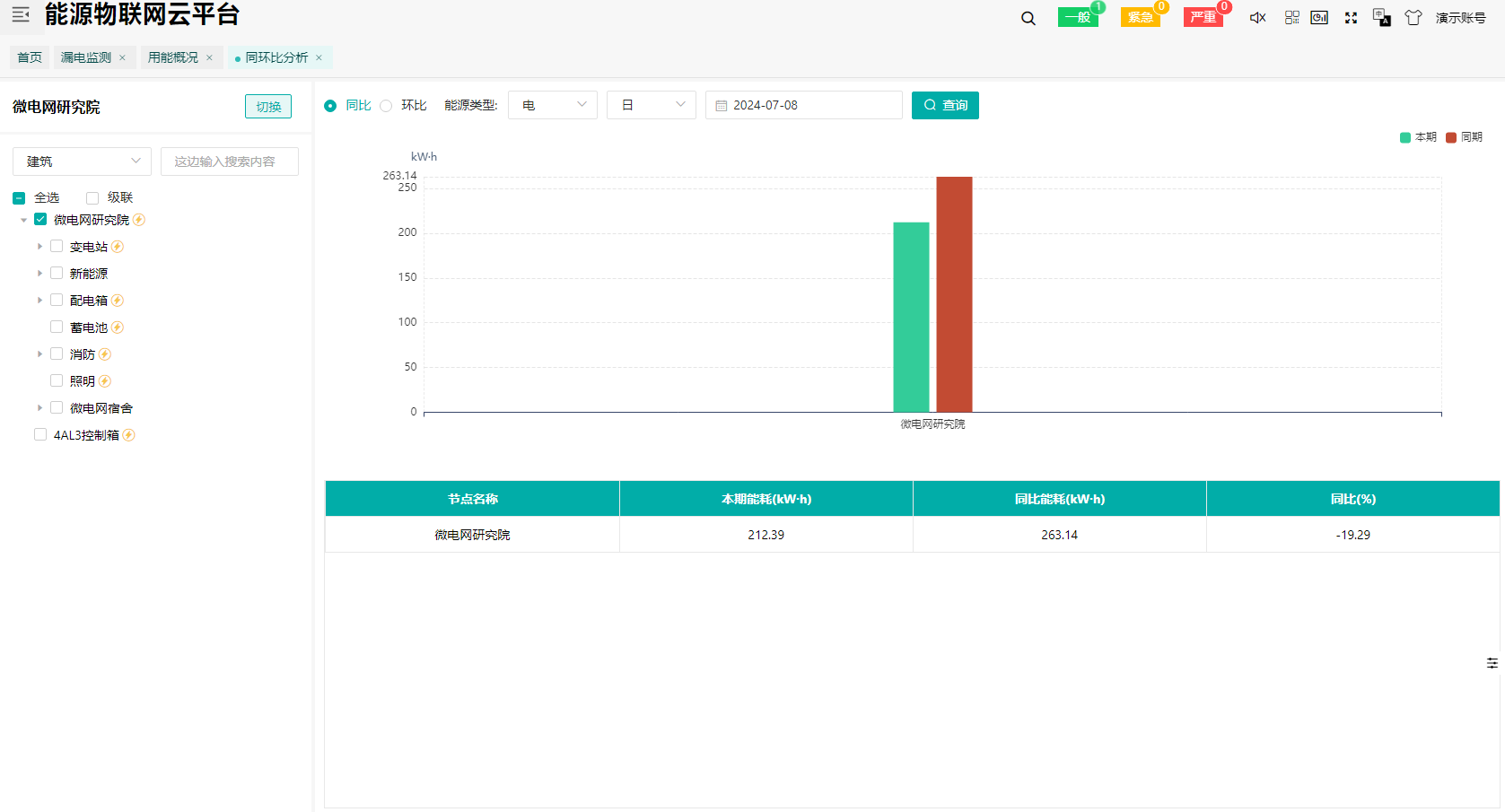Click the red 同期 bar in chart
1505x812 pixels.
tap(954, 294)
